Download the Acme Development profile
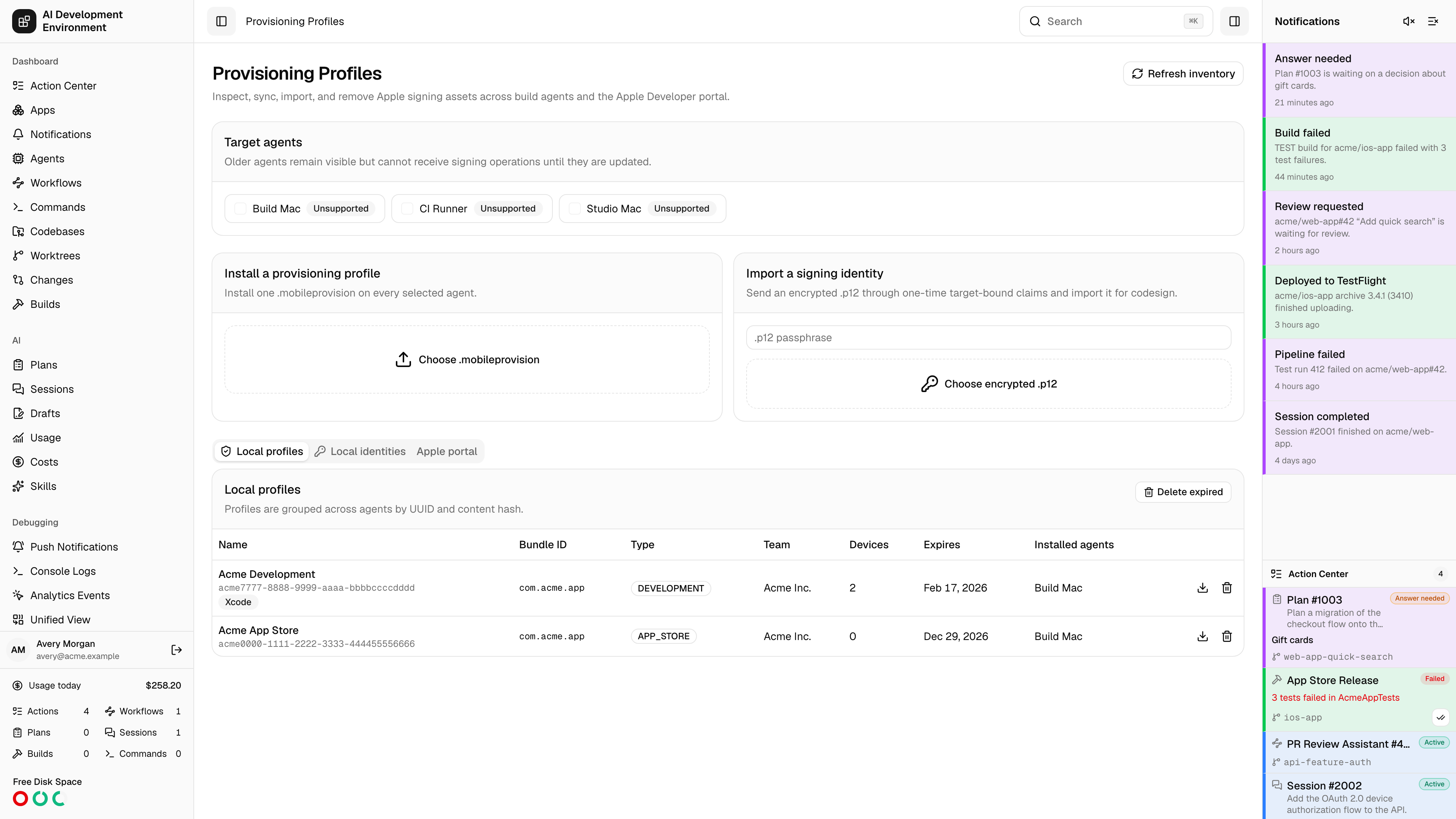1456x819 pixels. 1202,588
